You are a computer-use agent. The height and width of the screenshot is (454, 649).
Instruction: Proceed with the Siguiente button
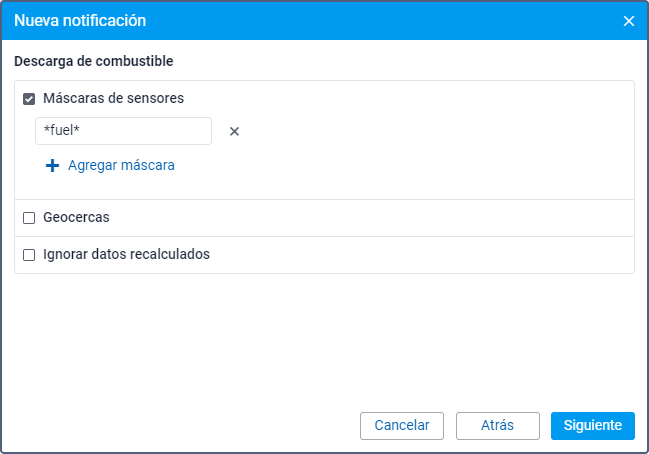(x=592, y=426)
